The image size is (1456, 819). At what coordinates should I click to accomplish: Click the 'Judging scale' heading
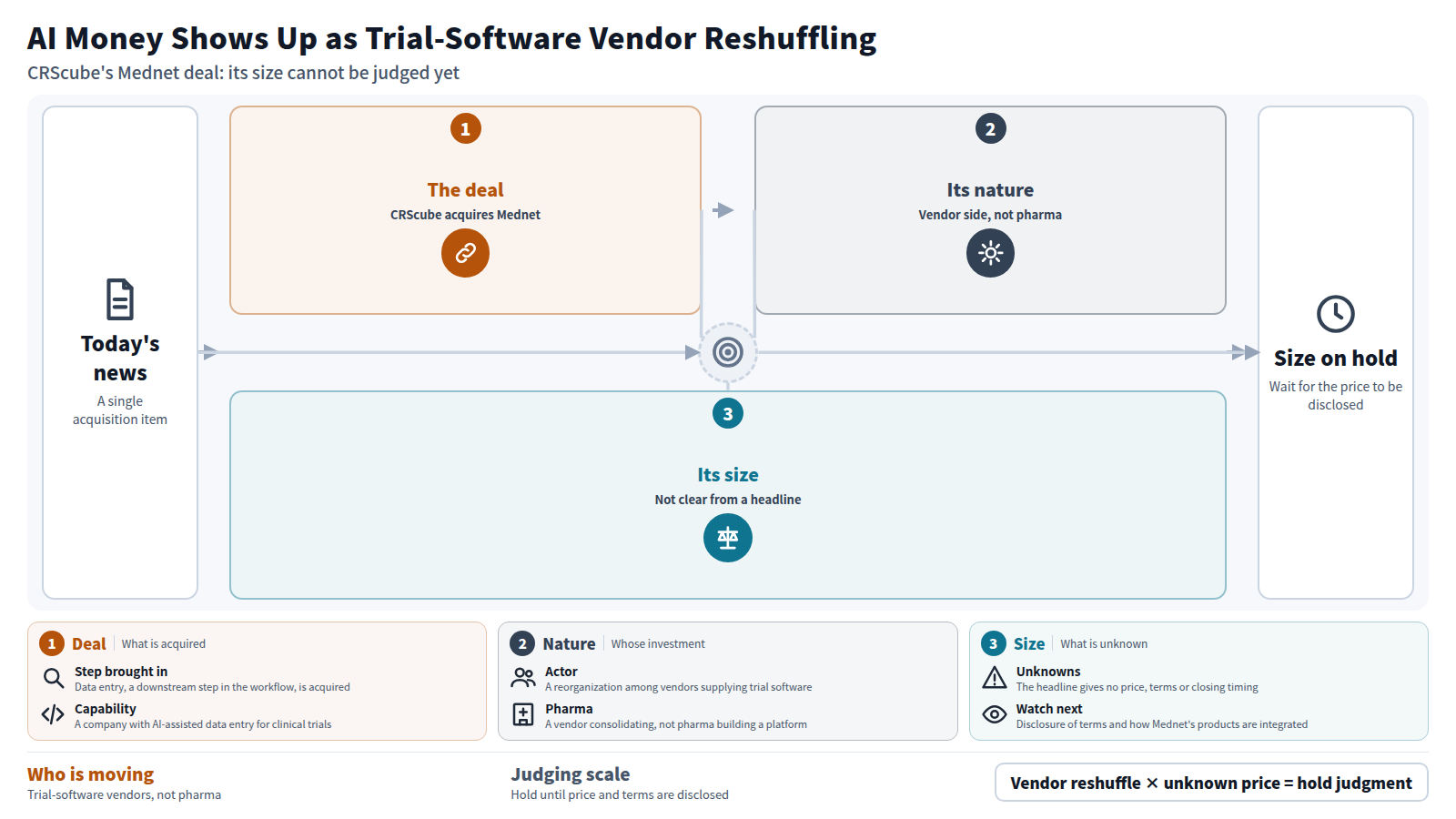click(571, 774)
